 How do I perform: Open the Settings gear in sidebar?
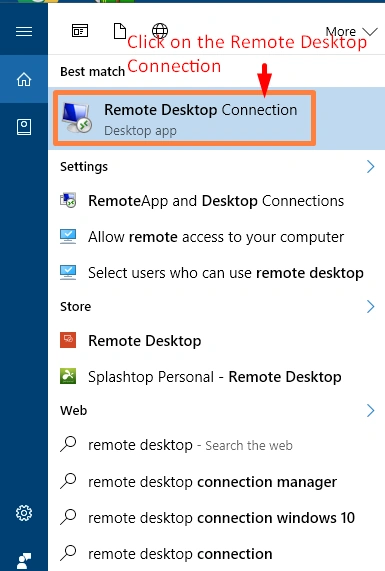point(24,513)
